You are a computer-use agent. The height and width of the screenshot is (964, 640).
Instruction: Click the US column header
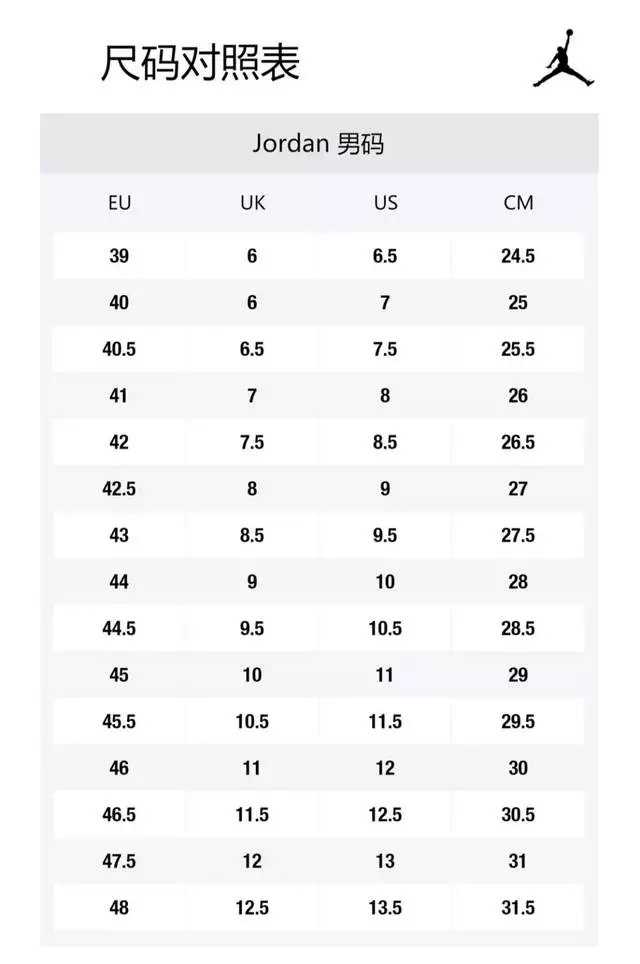point(385,203)
